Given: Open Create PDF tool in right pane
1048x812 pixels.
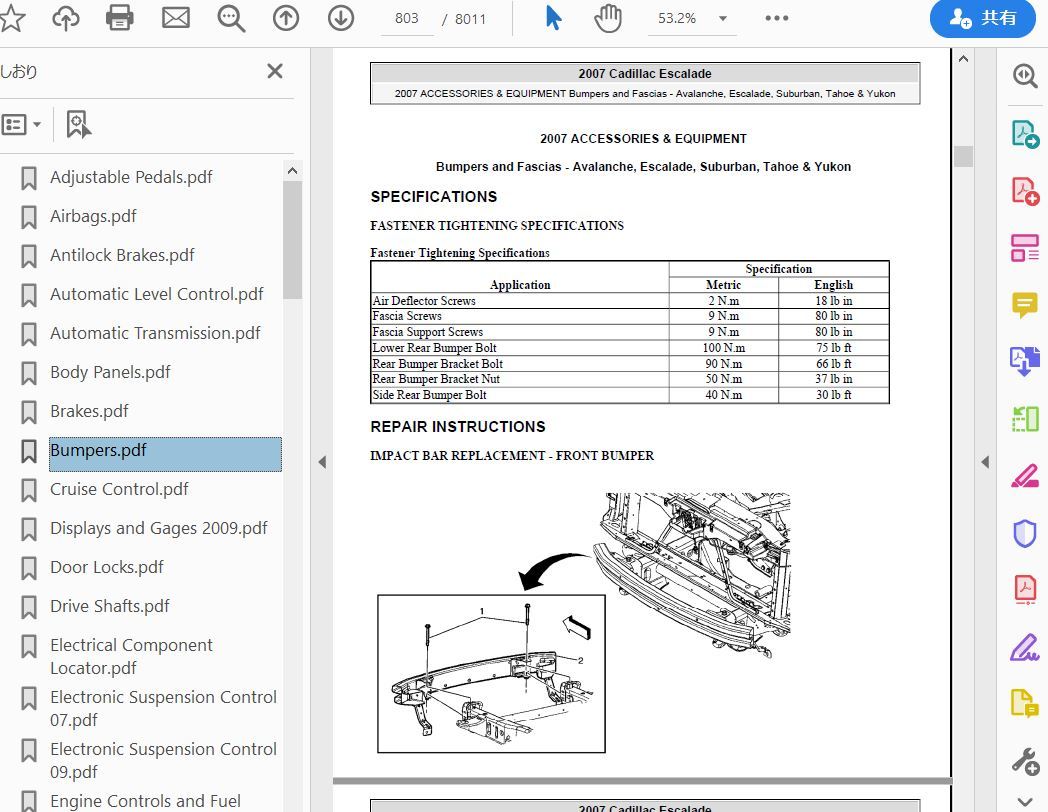Looking at the screenshot, I should [x=1025, y=191].
